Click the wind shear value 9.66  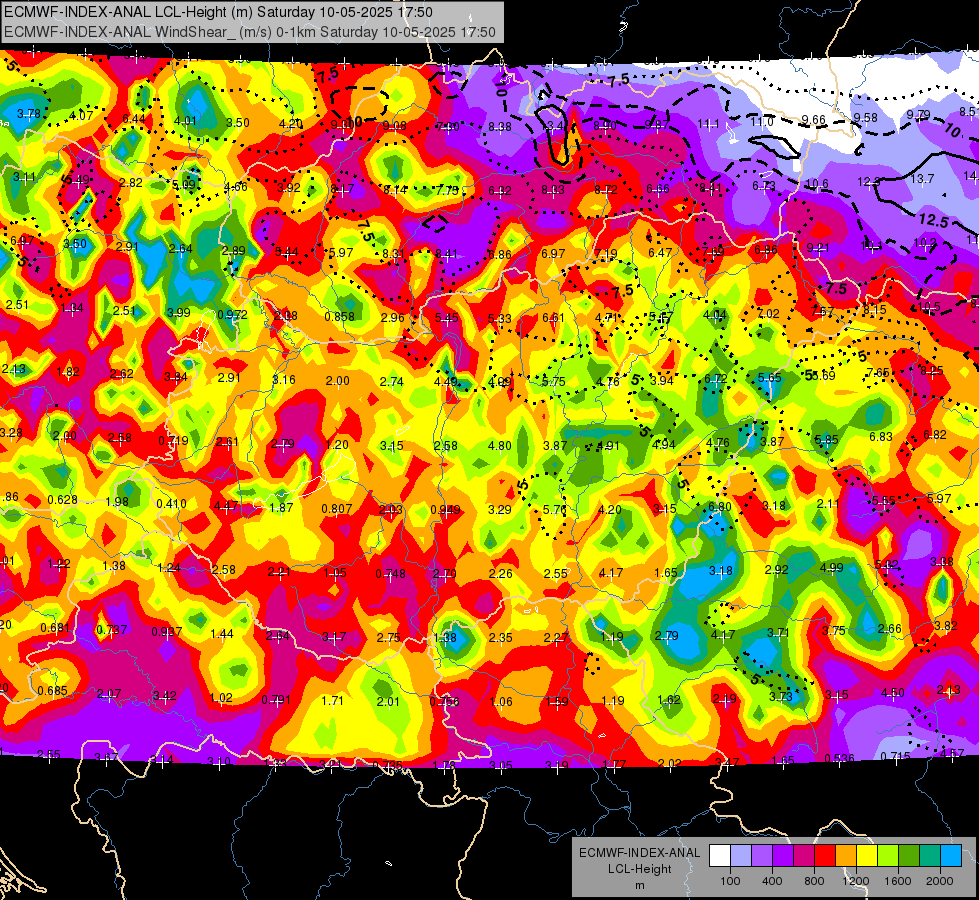click(814, 119)
